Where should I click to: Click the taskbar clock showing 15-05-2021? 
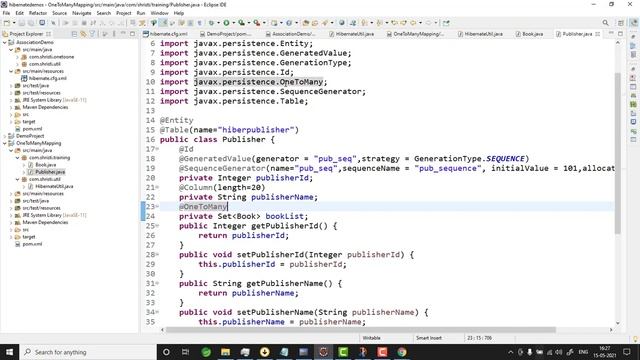click(605, 352)
